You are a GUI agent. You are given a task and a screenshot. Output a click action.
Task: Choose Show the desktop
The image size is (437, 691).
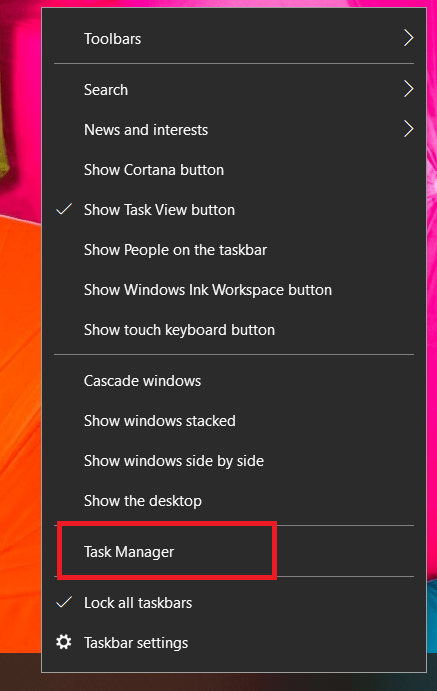(x=234, y=501)
